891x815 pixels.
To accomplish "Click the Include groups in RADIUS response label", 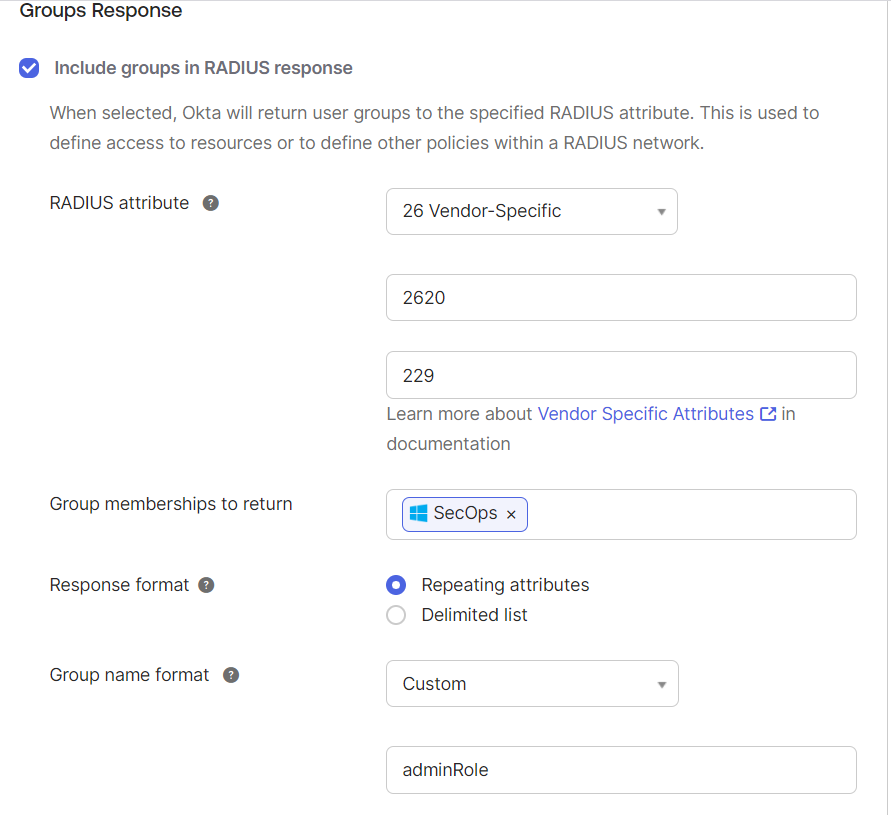I will [x=203, y=68].
